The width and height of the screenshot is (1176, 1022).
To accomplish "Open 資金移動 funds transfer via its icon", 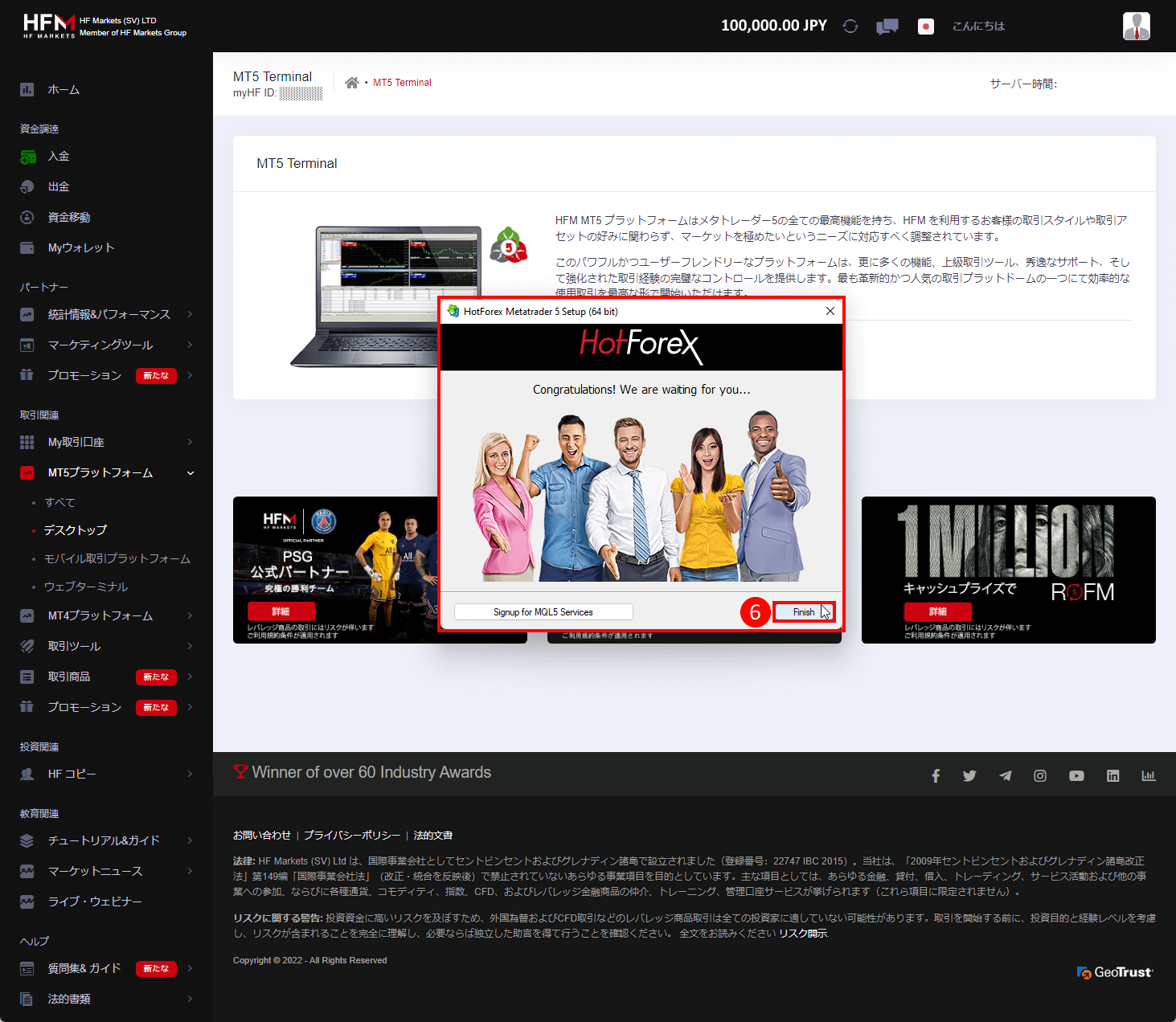I will tap(27, 217).
